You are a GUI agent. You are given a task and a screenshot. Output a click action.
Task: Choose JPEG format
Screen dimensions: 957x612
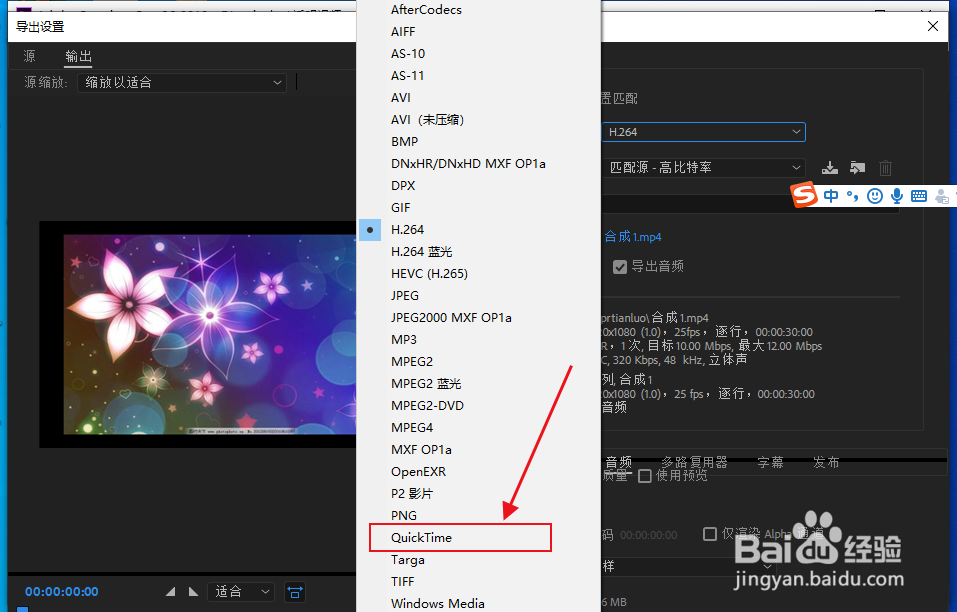(405, 295)
